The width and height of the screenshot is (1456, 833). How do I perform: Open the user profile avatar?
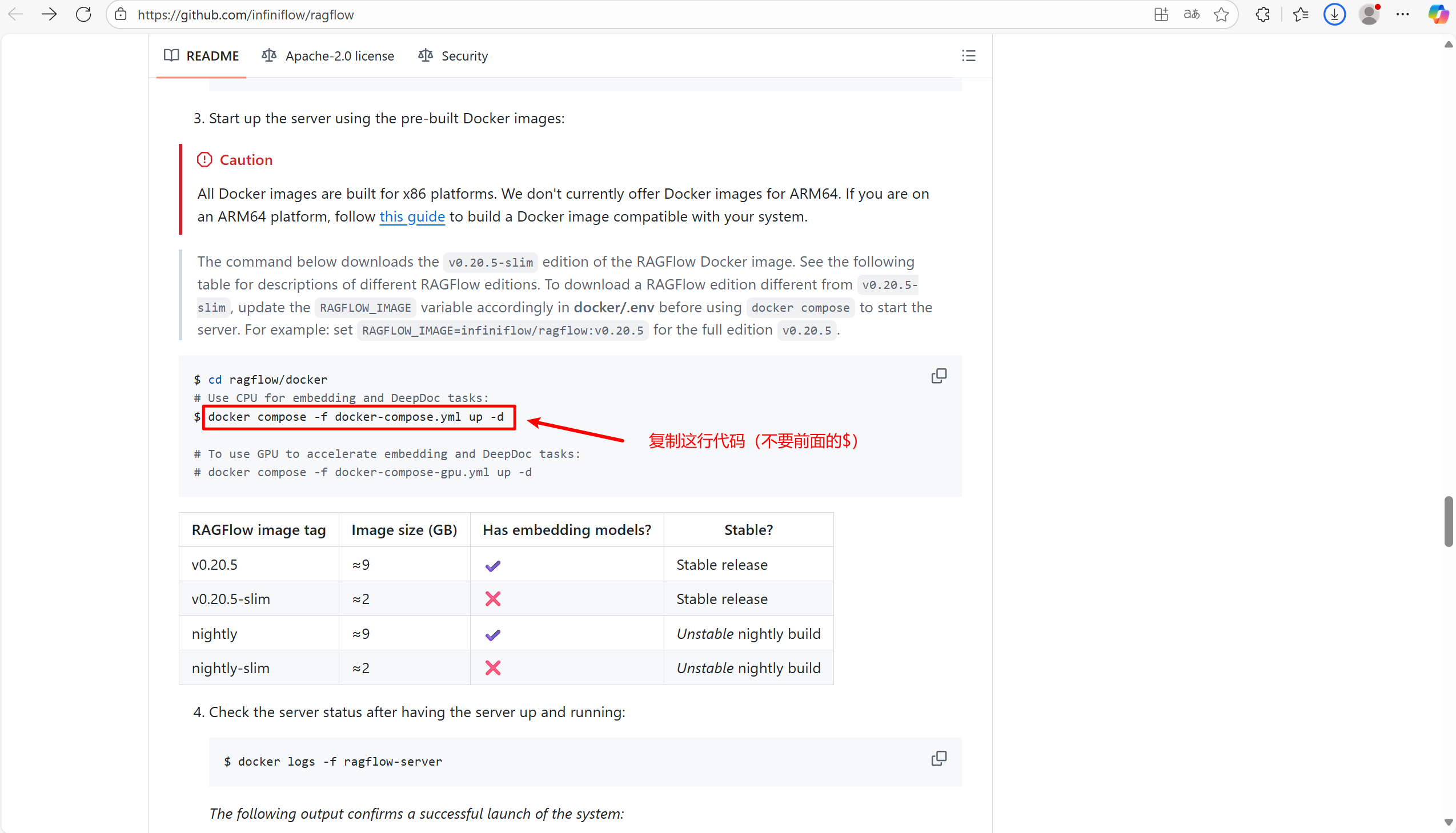click(x=1369, y=14)
